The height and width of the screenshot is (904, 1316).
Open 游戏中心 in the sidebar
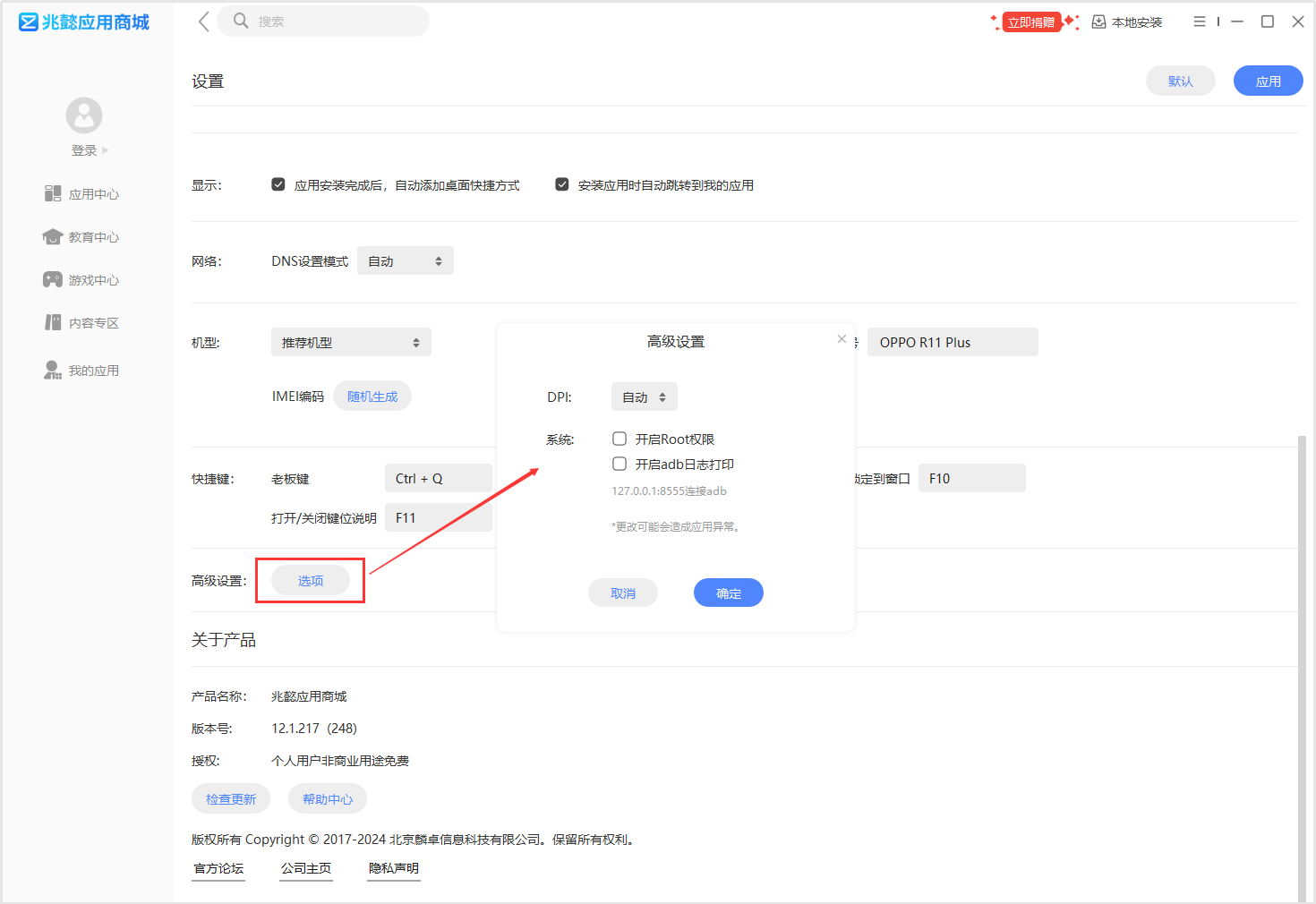82,280
